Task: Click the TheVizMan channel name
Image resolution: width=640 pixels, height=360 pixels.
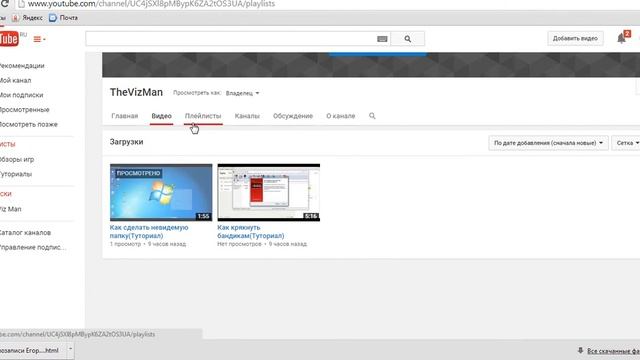Action: pos(136,92)
